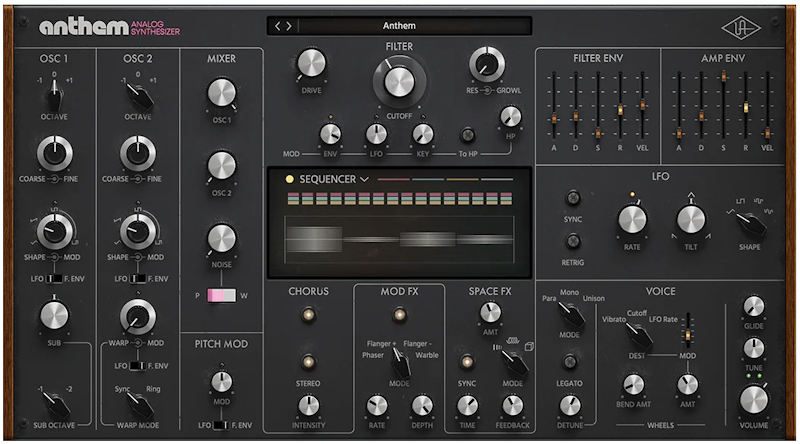The width and height of the screenshot is (800, 444).
Task: Click the OSC 2 Octave switch
Action: pos(139,95)
